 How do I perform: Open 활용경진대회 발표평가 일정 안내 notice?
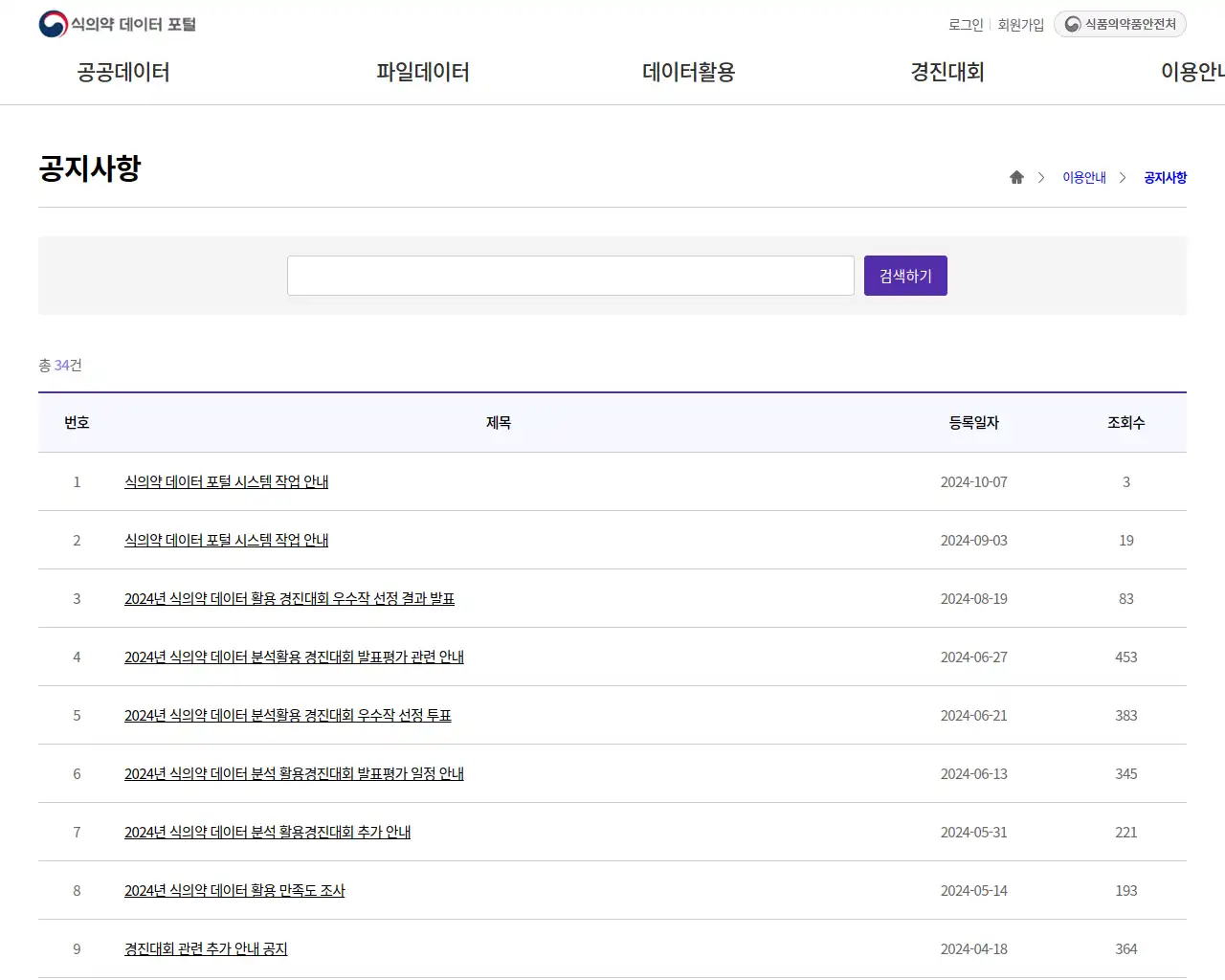click(x=294, y=773)
